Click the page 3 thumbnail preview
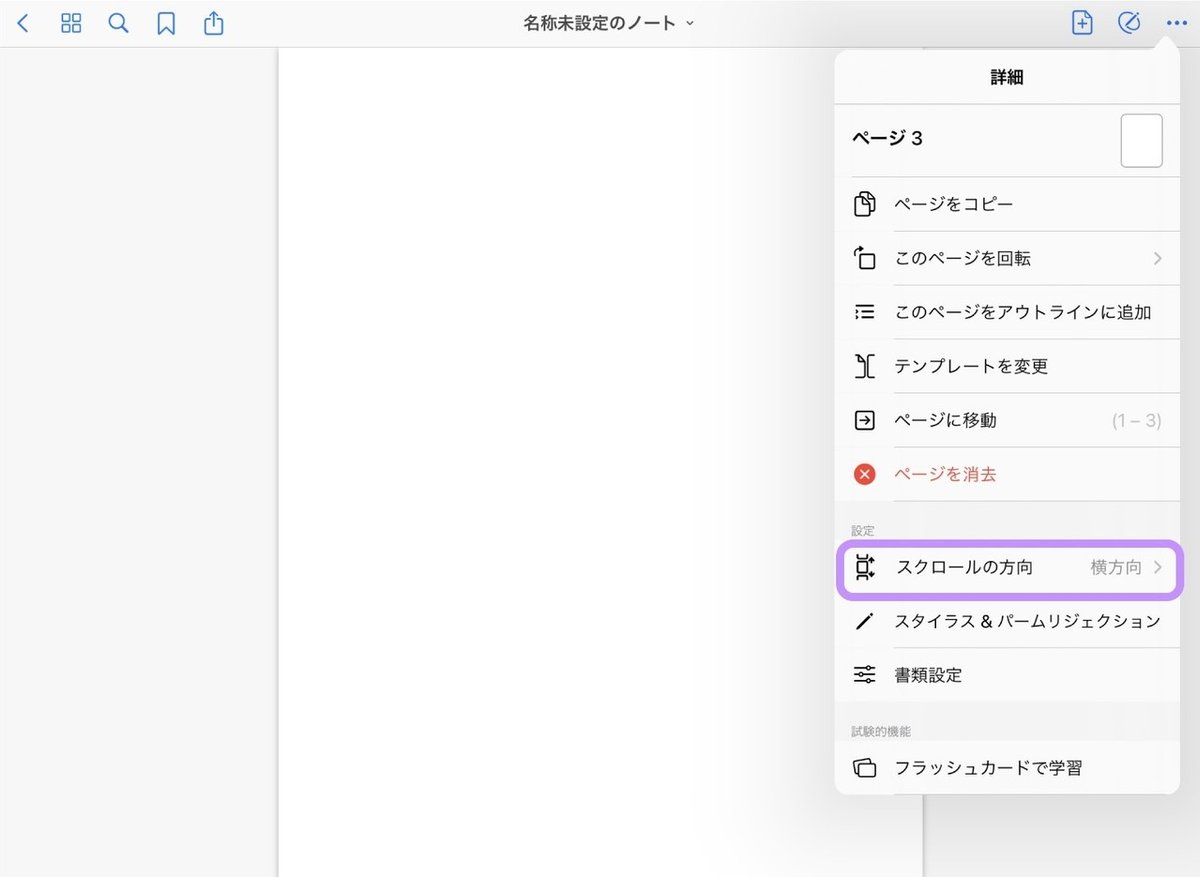Viewport: 1200px width, 877px height. pyautogui.click(x=1140, y=140)
